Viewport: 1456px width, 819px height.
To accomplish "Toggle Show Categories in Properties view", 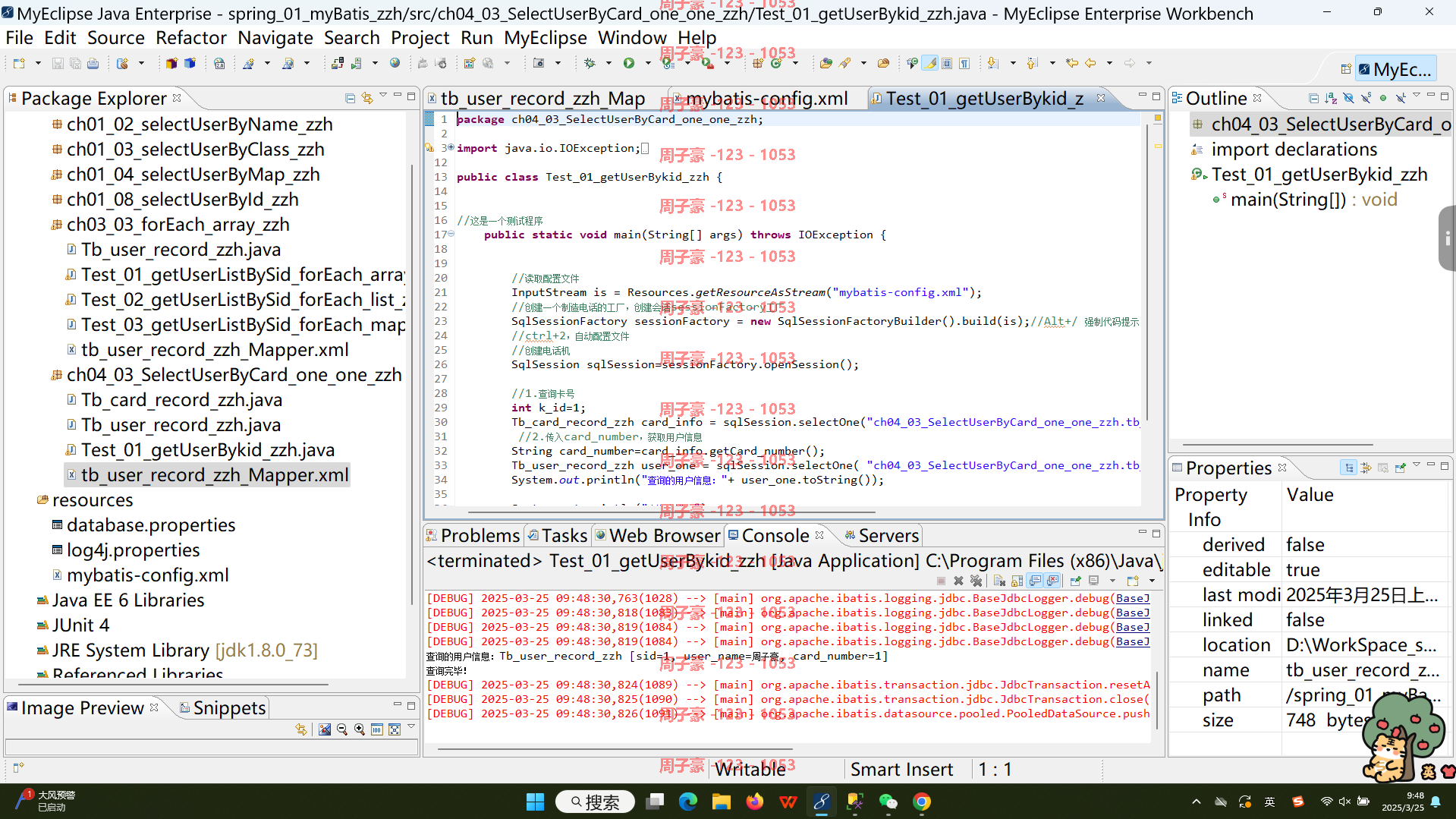I will point(1348,468).
